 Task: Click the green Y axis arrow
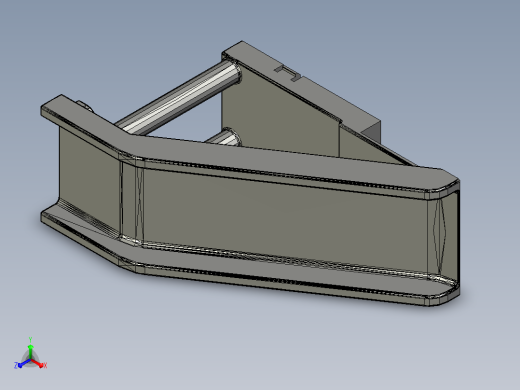coord(30,349)
